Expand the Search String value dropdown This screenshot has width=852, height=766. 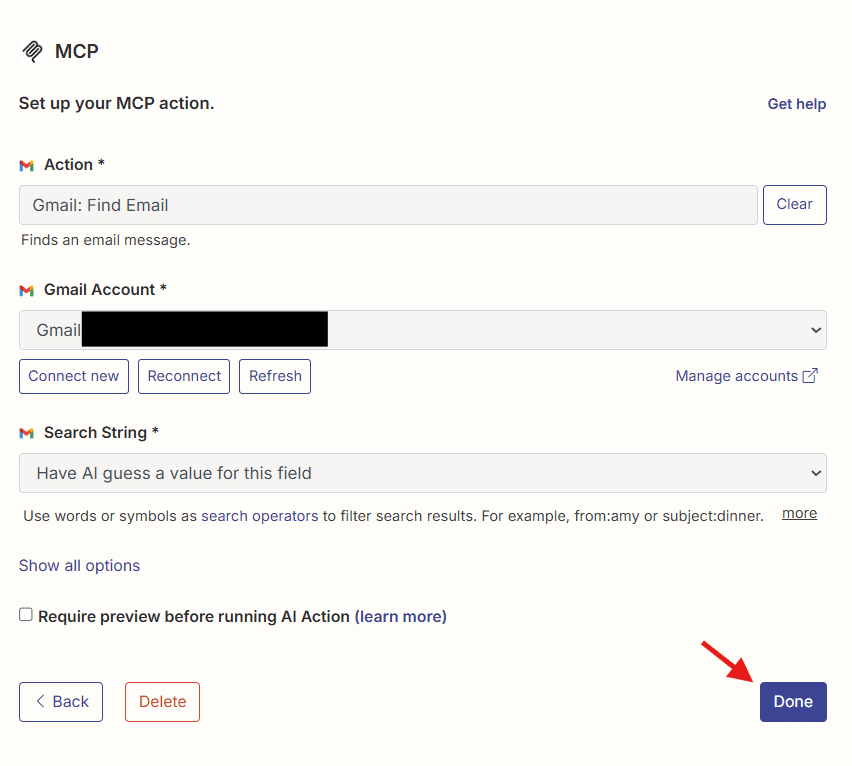pyautogui.click(x=422, y=473)
